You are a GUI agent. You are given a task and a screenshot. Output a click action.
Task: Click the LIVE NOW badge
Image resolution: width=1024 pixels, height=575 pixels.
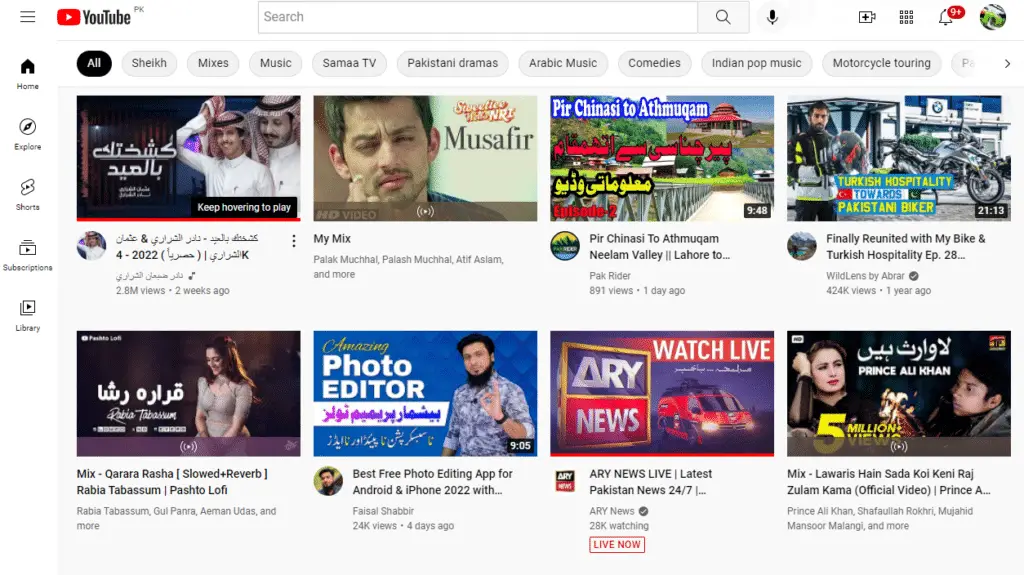click(x=617, y=544)
